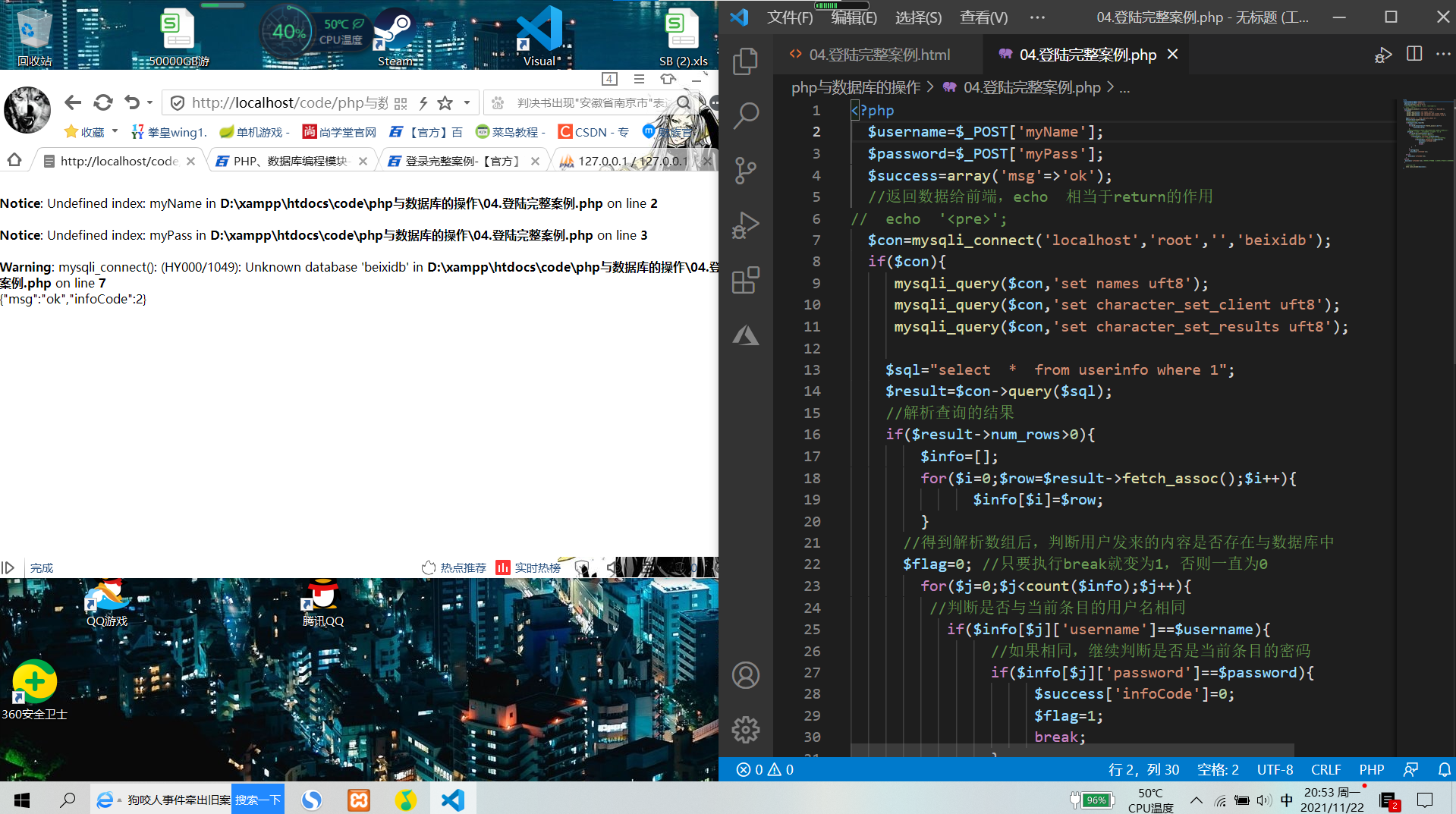Screen dimensions: 1456x814
Task: Change language mode via PHP status item
Action: (x=1372, y=769)
